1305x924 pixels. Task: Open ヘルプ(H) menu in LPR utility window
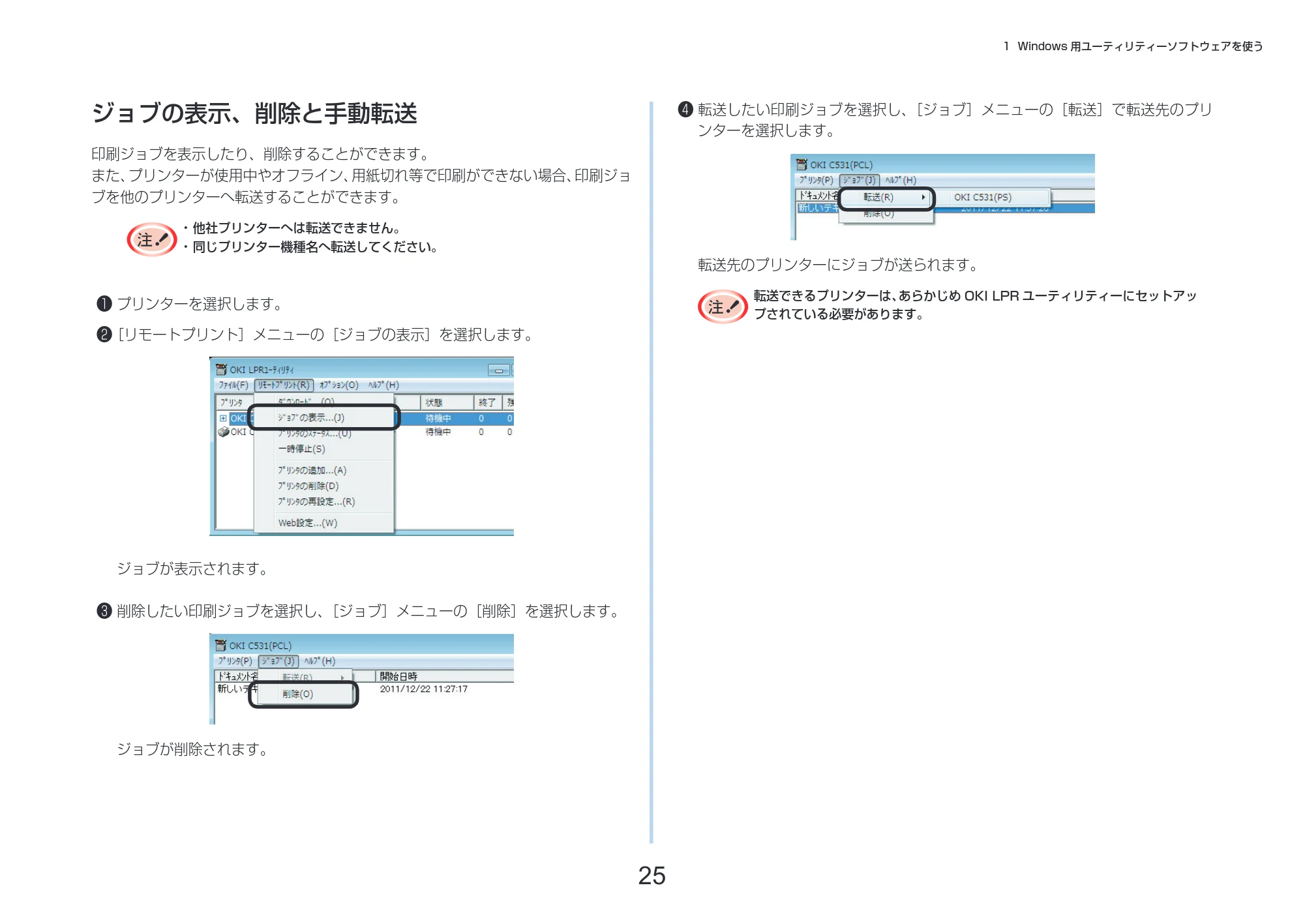pyautogui.click(x=383, y=385)
